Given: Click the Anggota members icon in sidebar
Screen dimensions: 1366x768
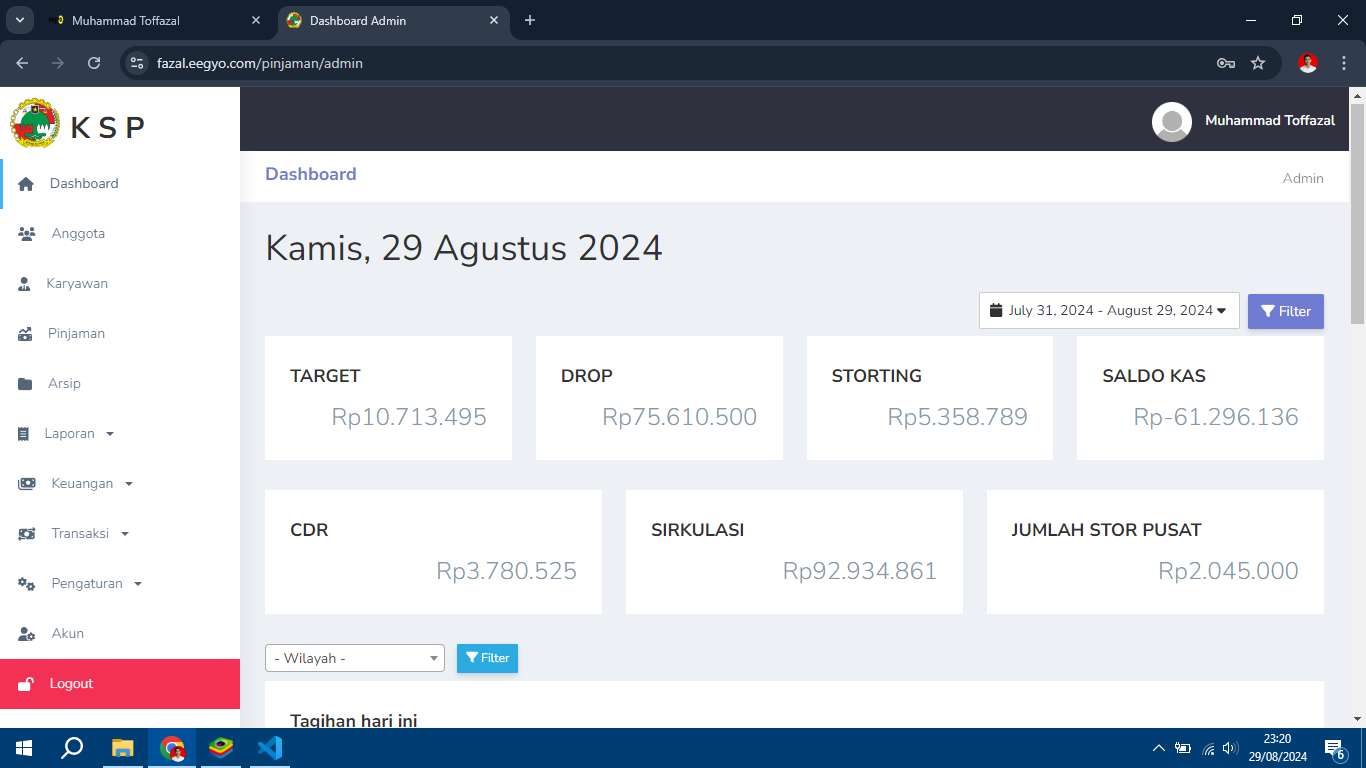Looking at the screenshot, I should coord(27,234).
